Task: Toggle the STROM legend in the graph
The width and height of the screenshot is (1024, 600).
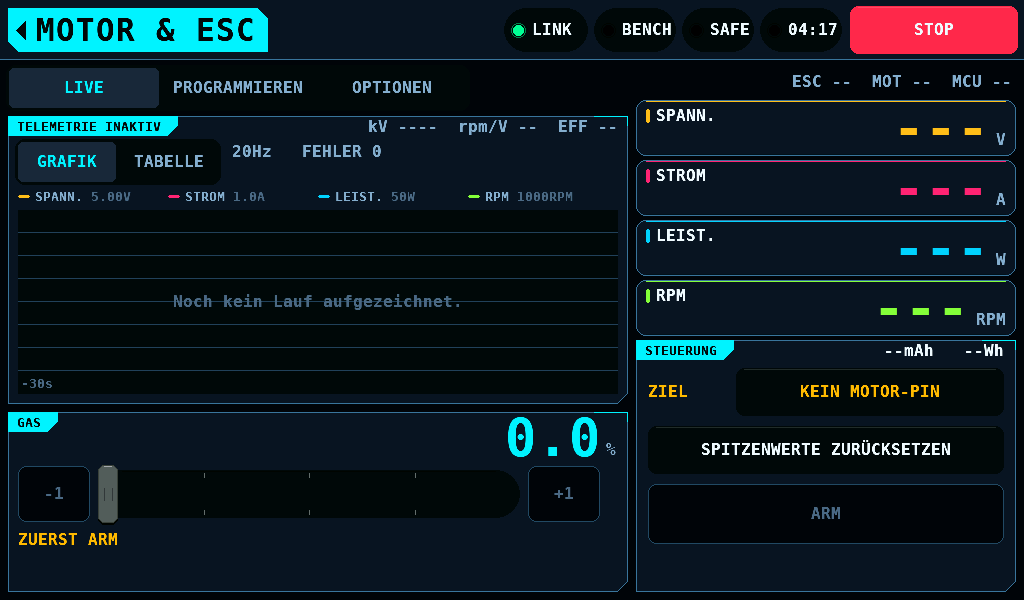Action: pyautogui.click(x=216, y=197)
